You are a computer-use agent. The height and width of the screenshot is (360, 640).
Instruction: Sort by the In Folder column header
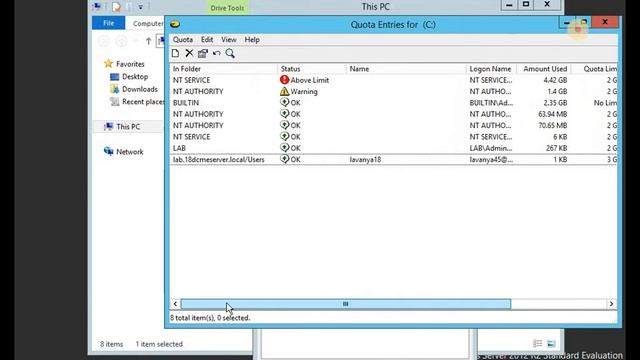(223, 69)
